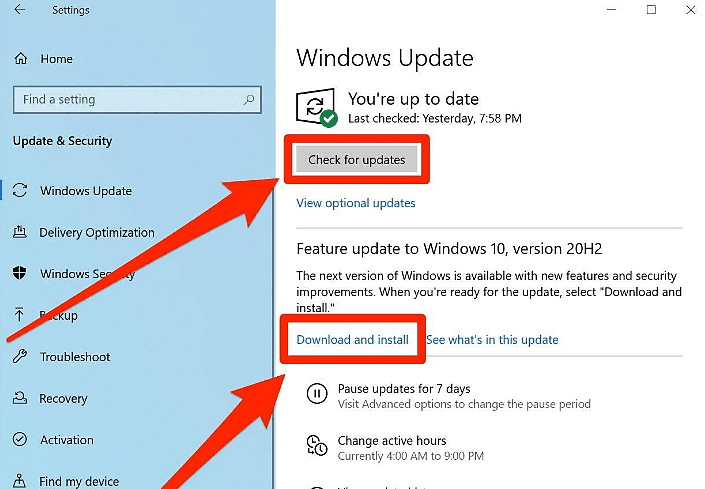Click the update status icon with green check
This screenshot has width=705, height=489.
pos(317,108)
